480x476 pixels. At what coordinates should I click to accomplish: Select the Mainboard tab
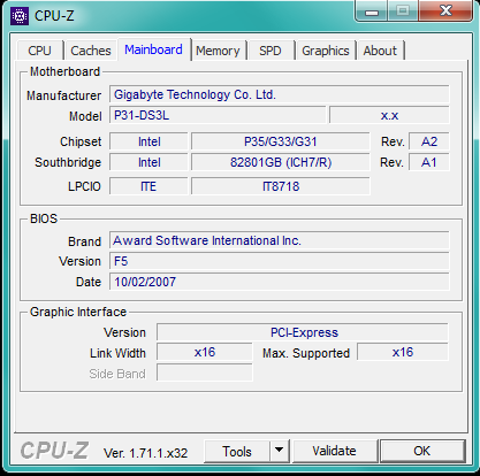coord(154,49)
